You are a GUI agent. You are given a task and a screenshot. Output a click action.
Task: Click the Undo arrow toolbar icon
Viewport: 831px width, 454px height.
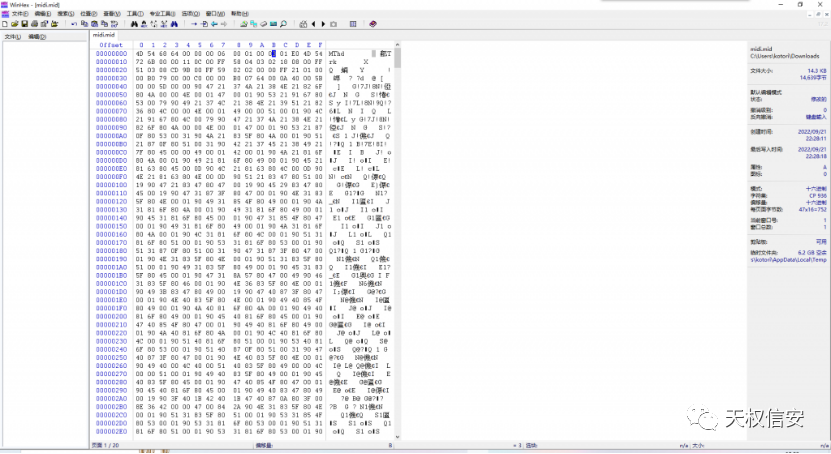[74, 22]
